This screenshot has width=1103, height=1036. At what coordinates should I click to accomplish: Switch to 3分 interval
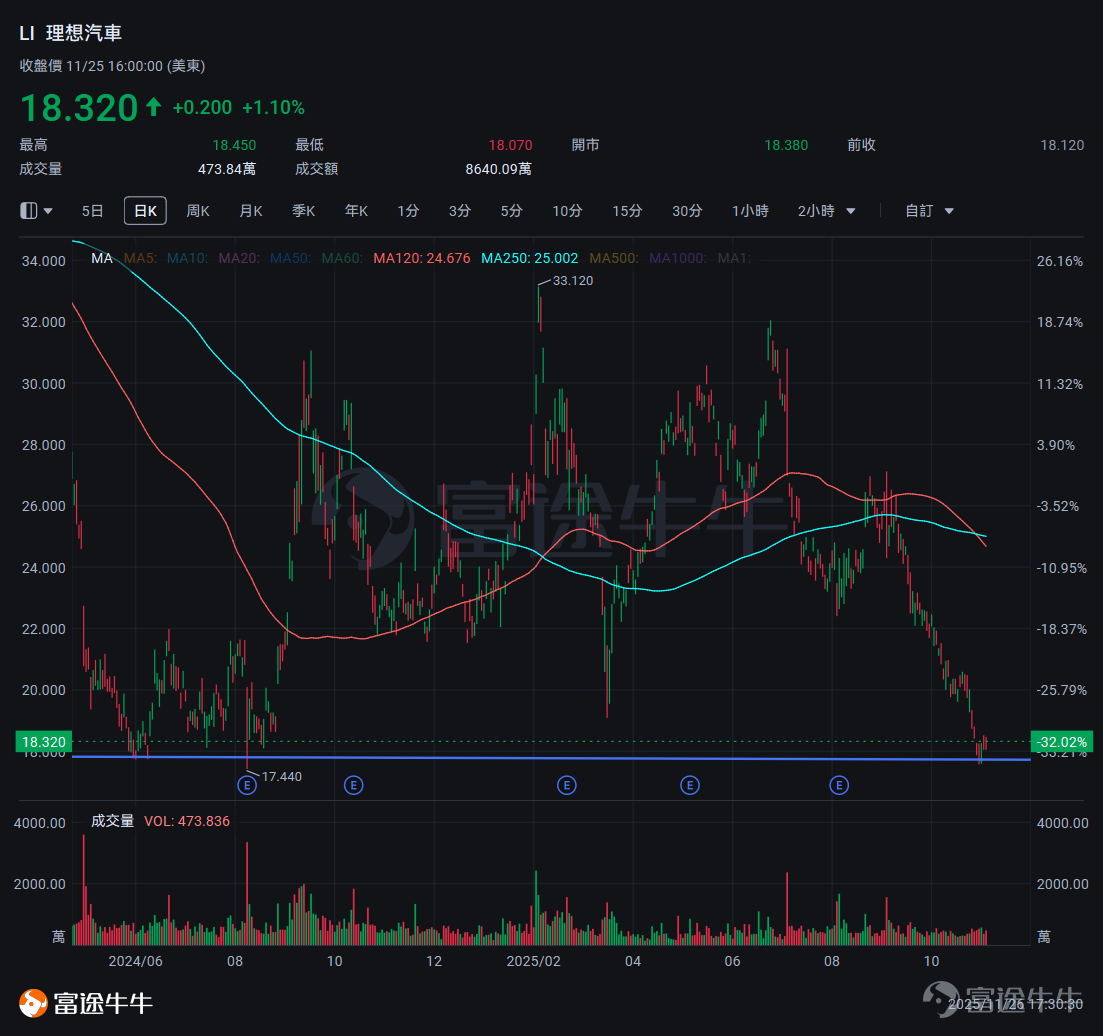pos(459,210)
